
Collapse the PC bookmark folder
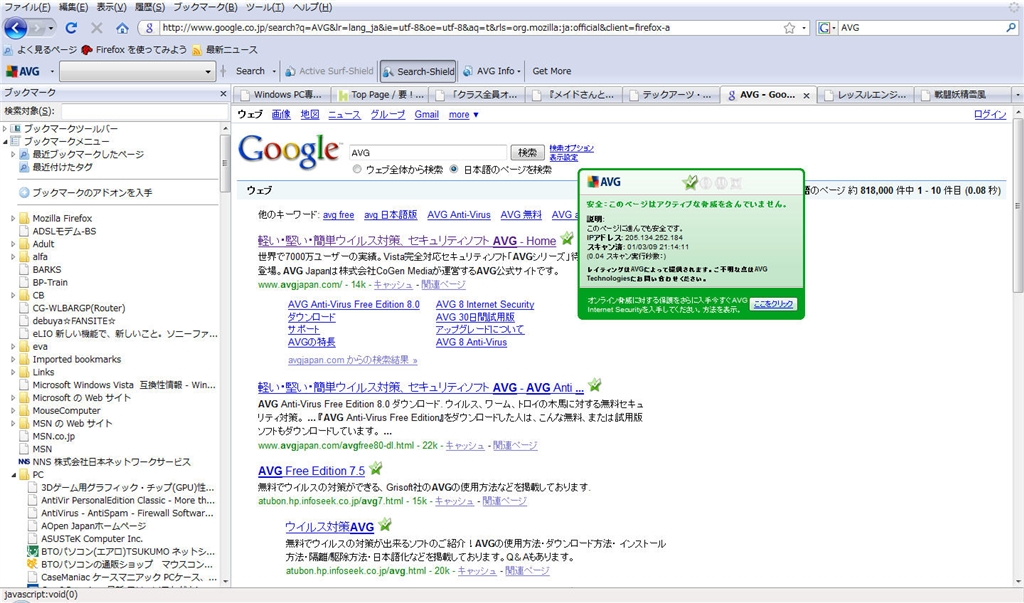[x=13, y=475]
